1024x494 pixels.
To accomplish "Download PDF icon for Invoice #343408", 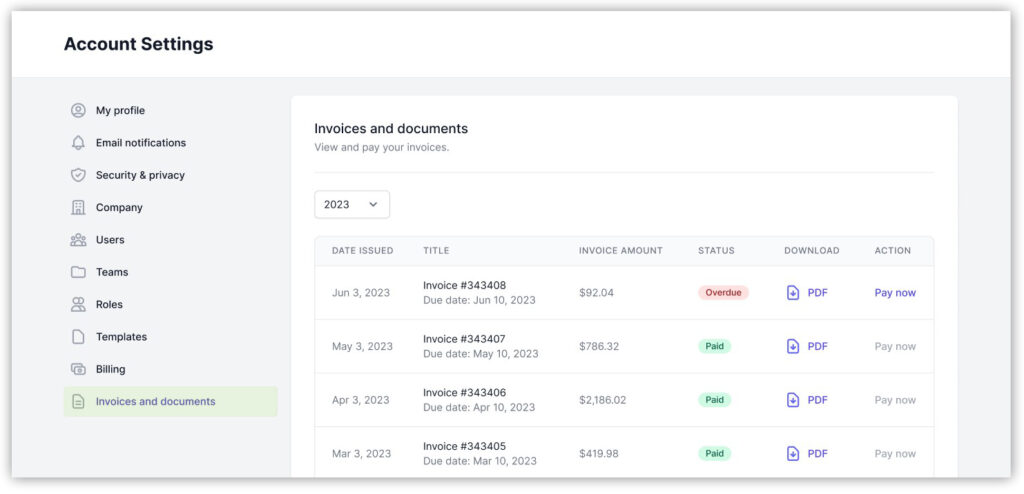I will [x=793, y=293].
